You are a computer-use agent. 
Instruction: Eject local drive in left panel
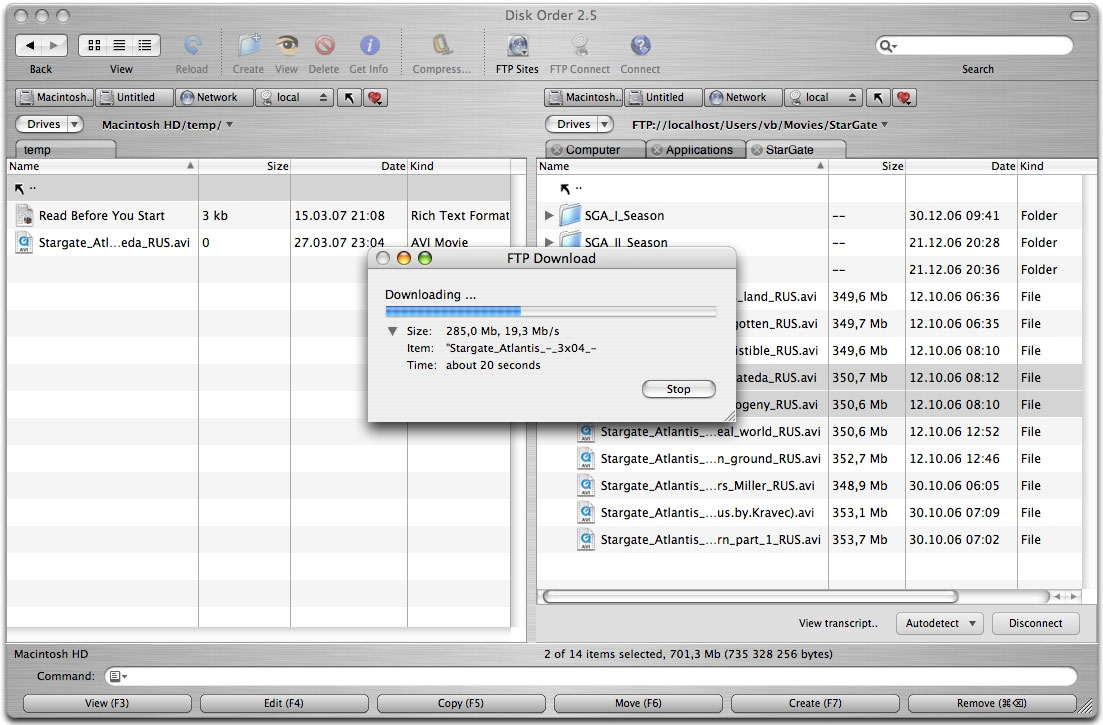click(323, 98)
